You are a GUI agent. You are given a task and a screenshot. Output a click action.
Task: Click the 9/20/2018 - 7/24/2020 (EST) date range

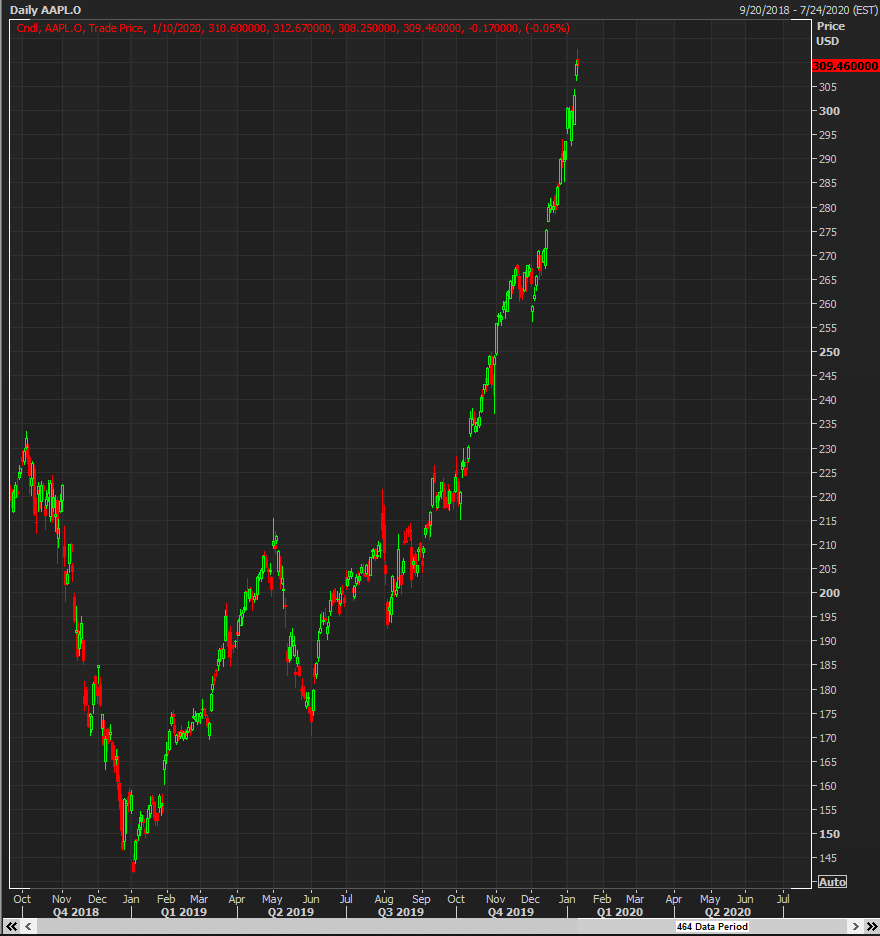pos(808,10)
